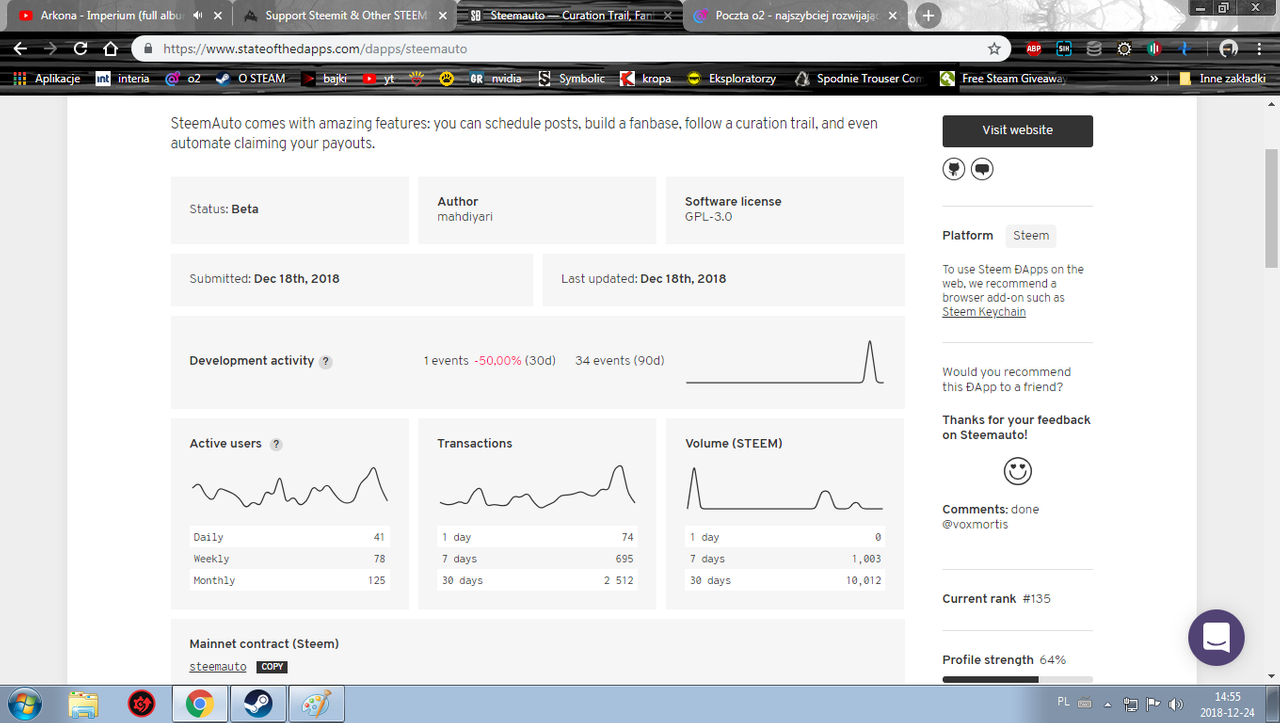Open a new browser tab
The width and height of the screenshot is (1280, 723).
point(929,15)
